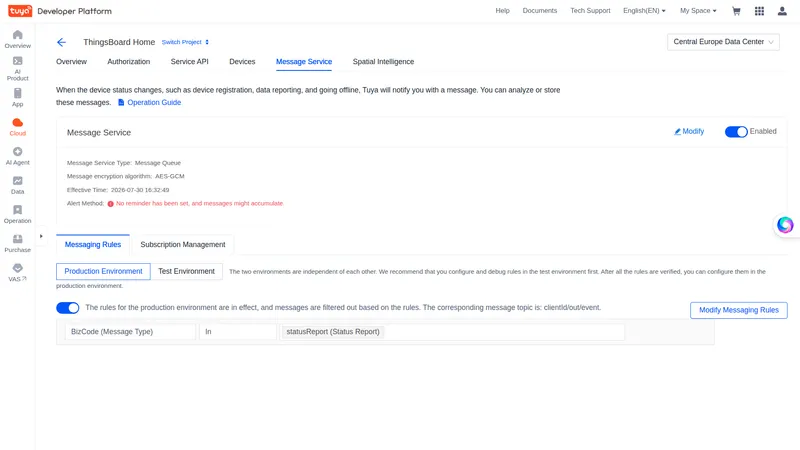This screenshot has height=450, width=800.
Task: Select the Messaging Rules tab
Action: coord(93,244)
